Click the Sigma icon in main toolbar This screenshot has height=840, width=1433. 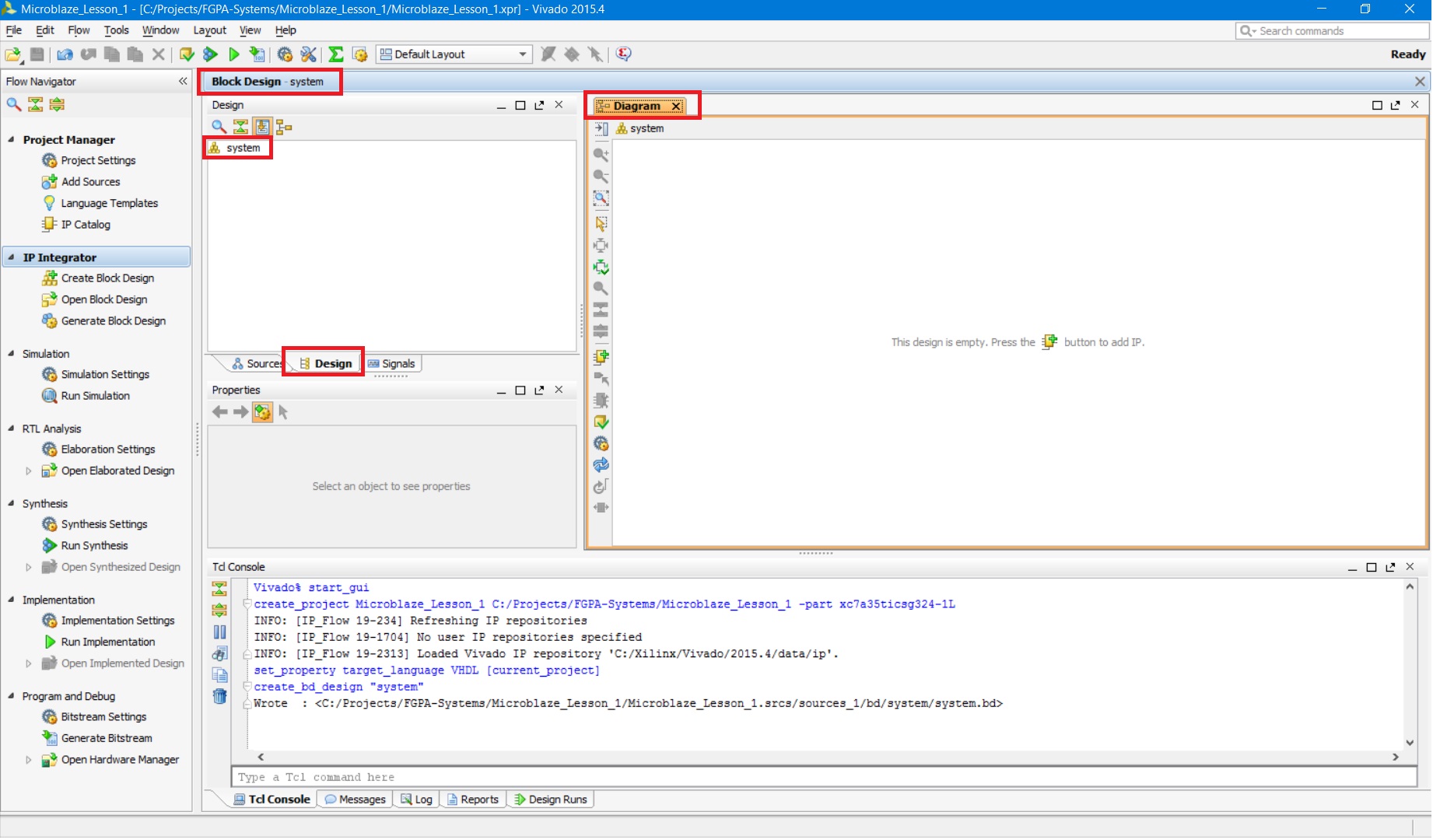(335, 54)
